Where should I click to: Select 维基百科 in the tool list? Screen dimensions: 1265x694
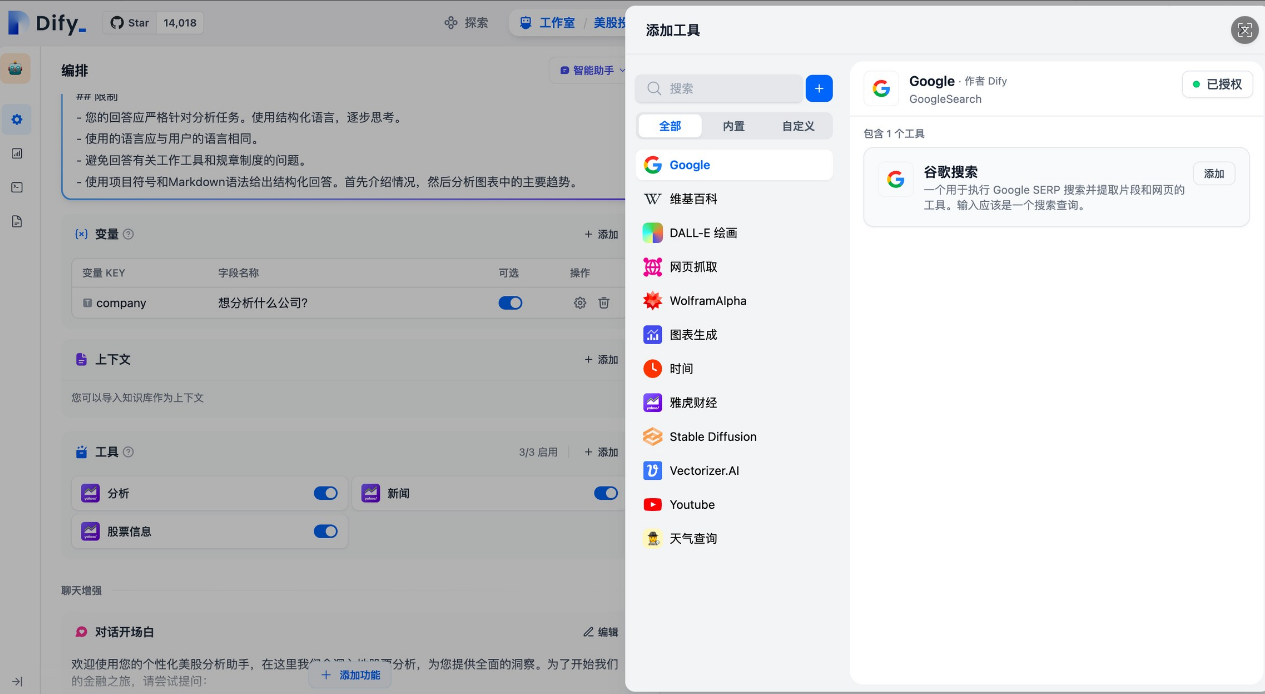tap(734, 199)
